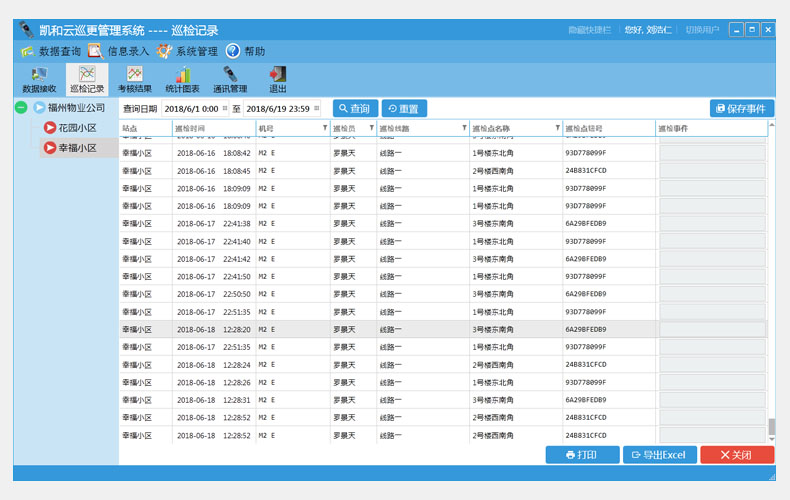Select the row timed 2018-06-18 12:28:31
Image resolution: width=790 pixels, height=500 pixels.
pyautogui.click(x=443, y=400)
